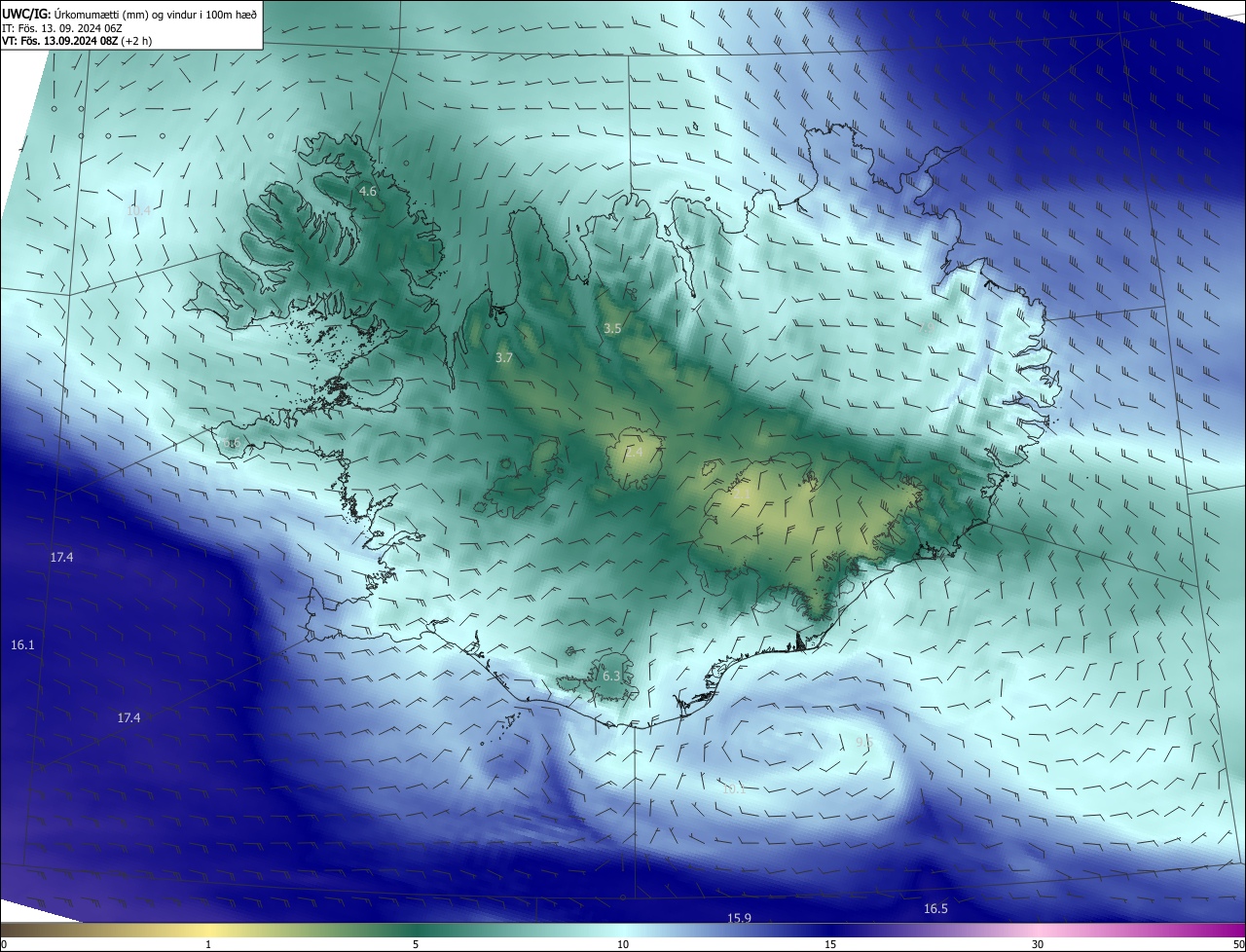Click the 15.9 value label on the map
The height and width of the screenshot is (952, 1246).
[740, 918]
